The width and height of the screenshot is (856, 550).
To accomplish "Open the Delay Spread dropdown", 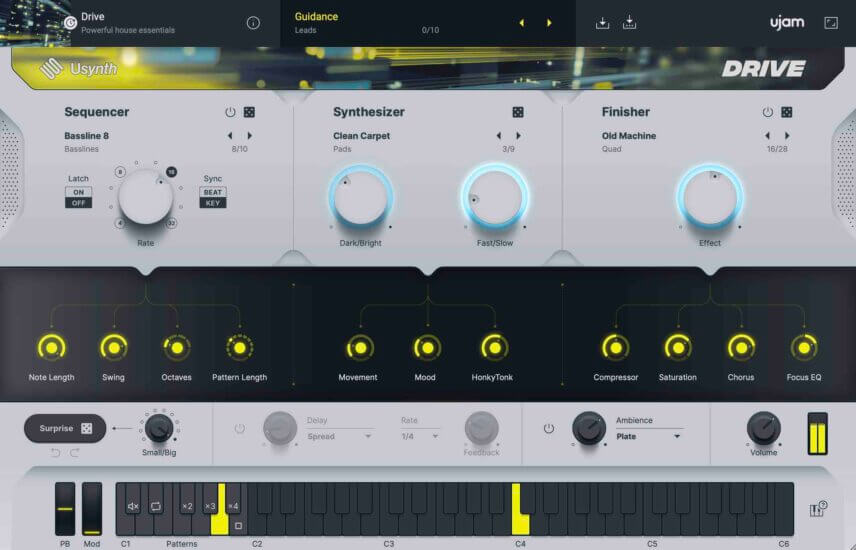I will click(x=339, y=436).
